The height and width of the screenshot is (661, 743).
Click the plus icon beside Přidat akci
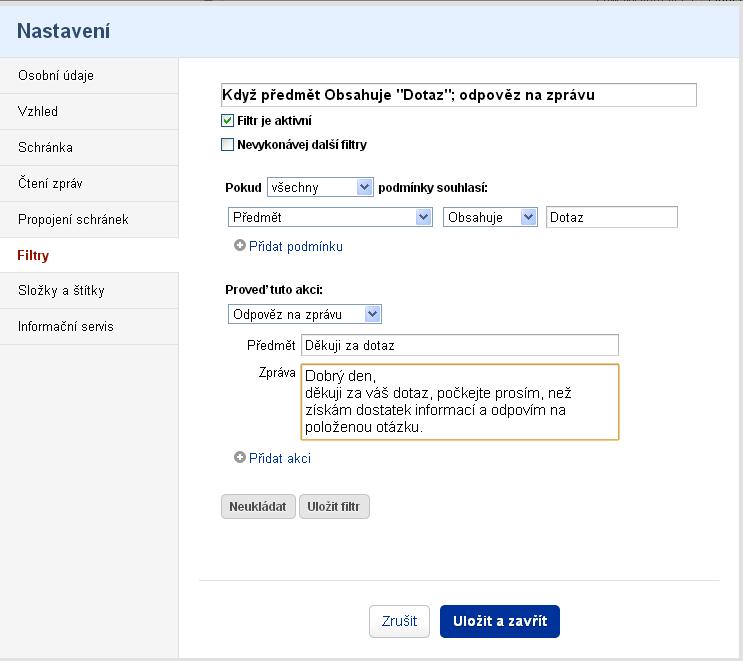(240, 457)
